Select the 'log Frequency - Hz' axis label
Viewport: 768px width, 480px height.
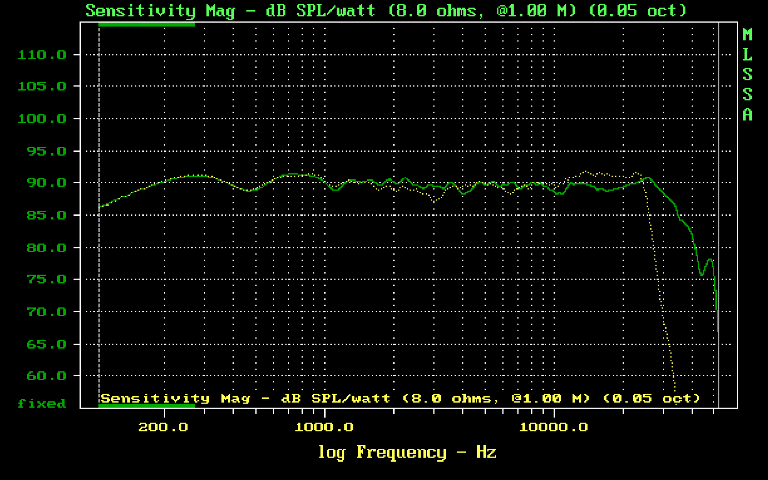(407, 452)
